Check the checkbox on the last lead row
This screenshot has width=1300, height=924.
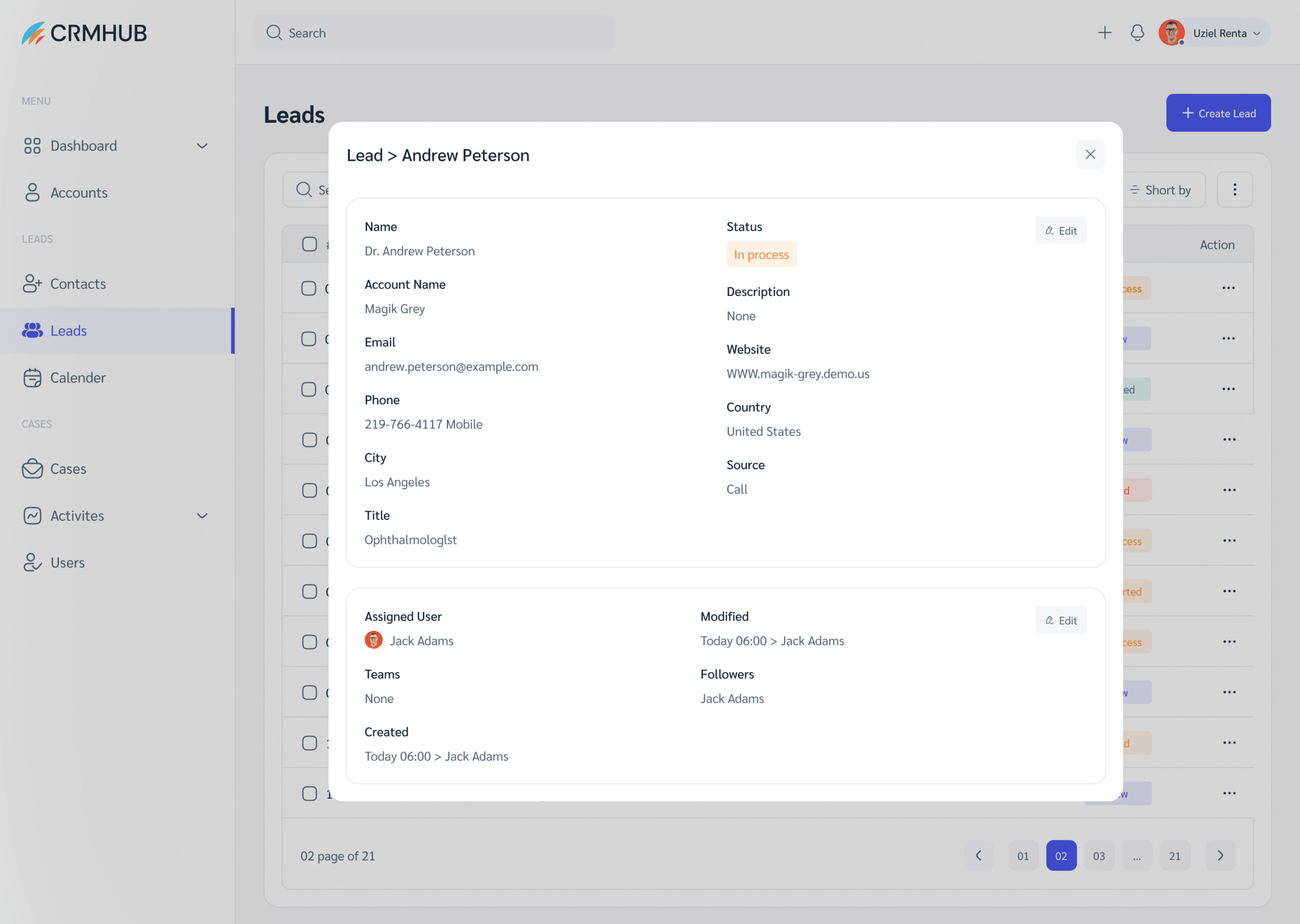tap(309, 793)
